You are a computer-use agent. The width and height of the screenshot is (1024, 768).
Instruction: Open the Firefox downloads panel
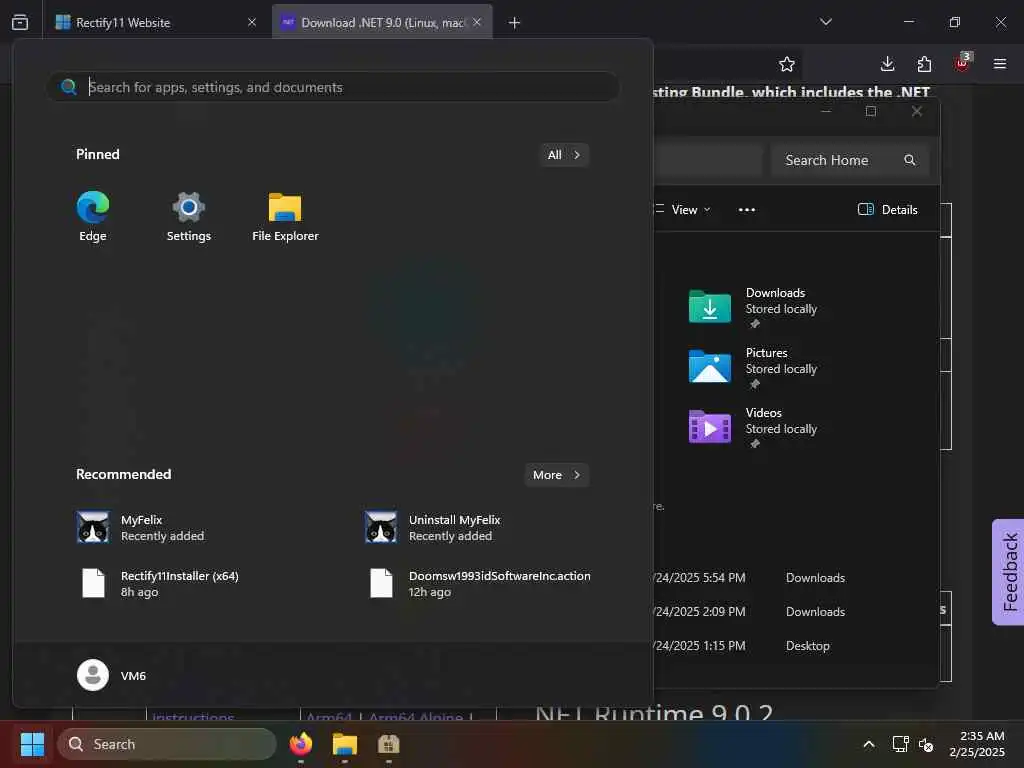coord(888,64)
